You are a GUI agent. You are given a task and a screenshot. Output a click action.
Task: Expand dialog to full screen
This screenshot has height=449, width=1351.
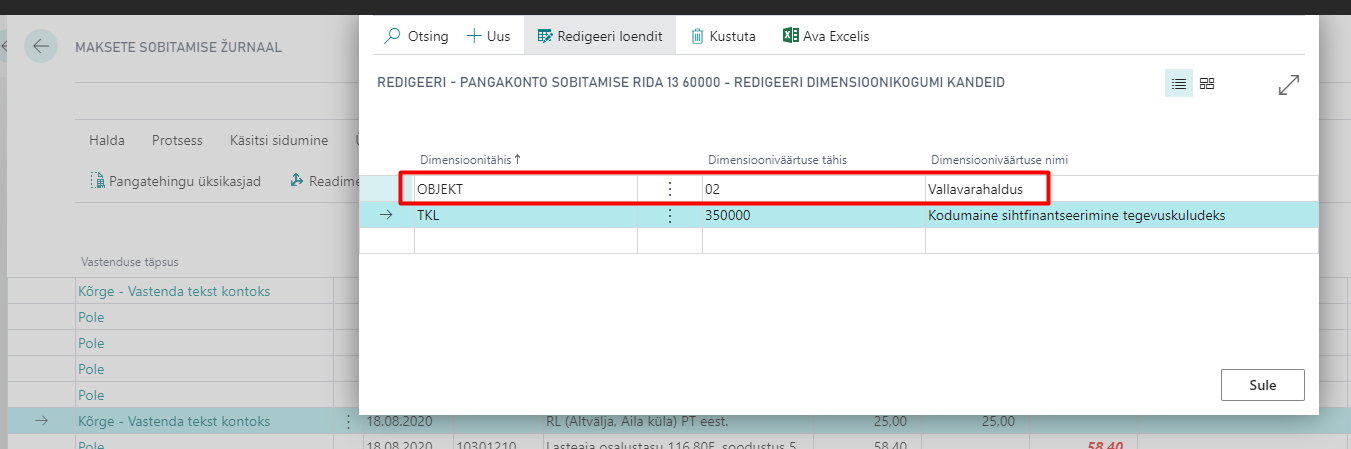coord(1289,85)
